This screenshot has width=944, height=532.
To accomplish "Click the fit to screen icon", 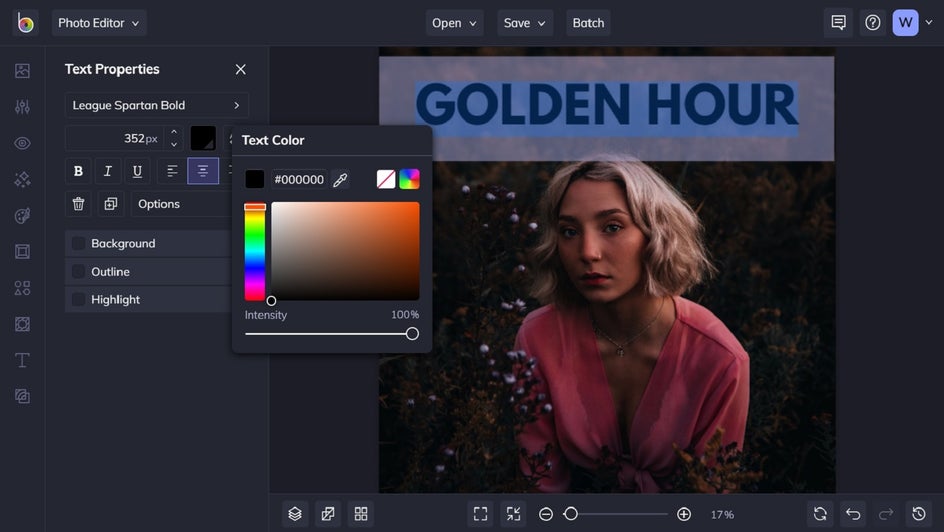I will [481, 514].
